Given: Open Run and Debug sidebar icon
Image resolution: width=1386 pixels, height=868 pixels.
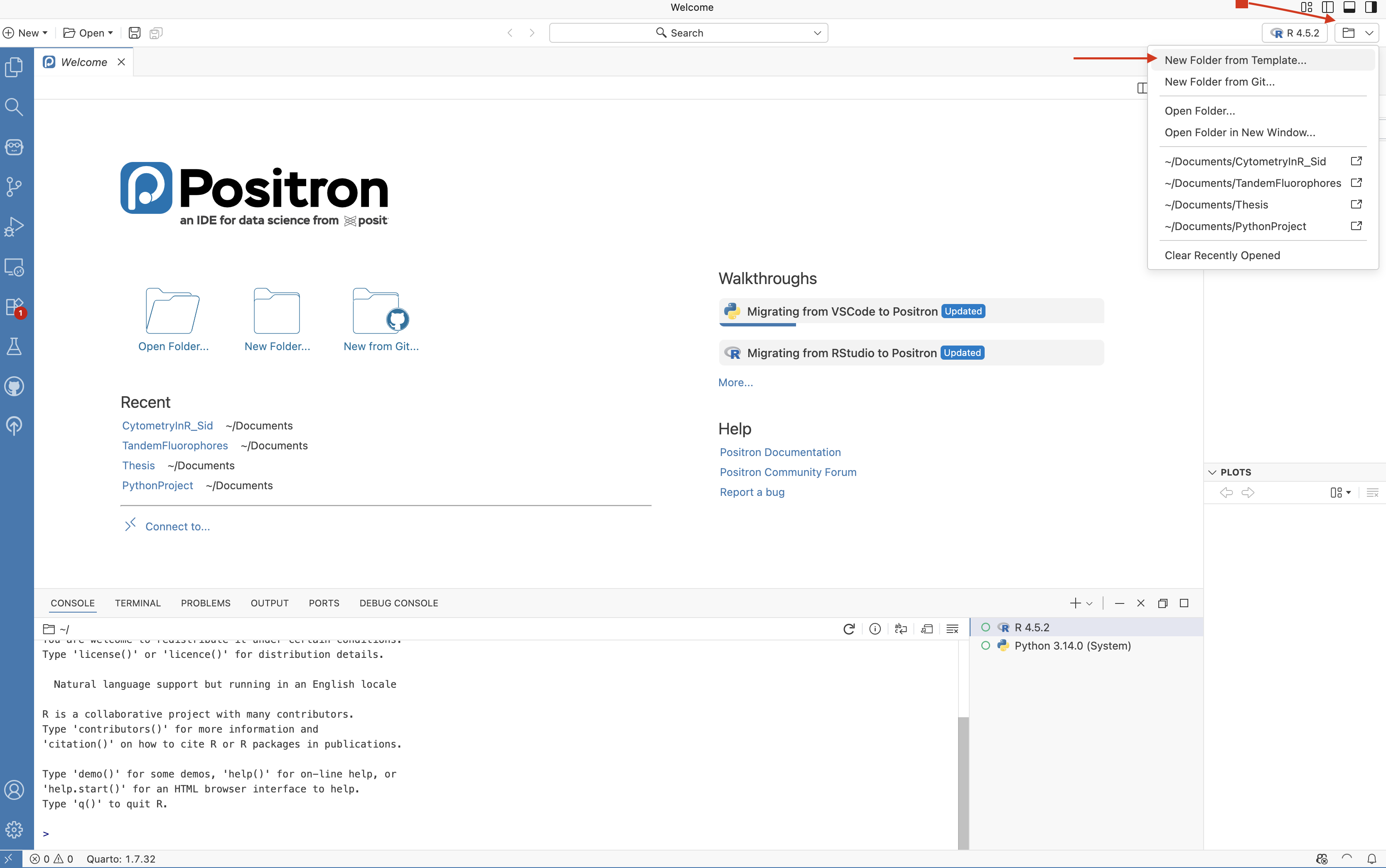Looking at the screenshot, I should tap(14, 227).
